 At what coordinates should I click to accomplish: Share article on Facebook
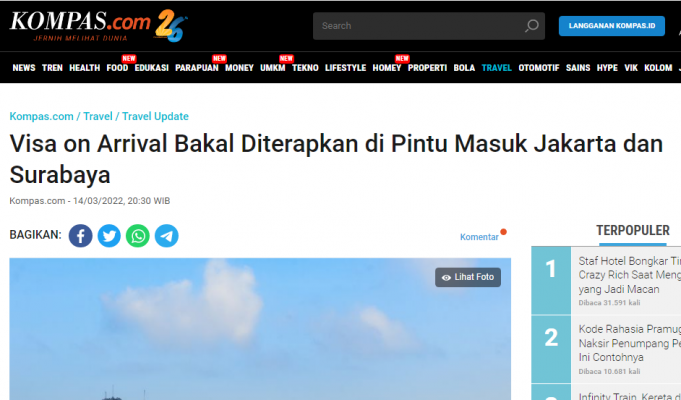pos(80,236)
